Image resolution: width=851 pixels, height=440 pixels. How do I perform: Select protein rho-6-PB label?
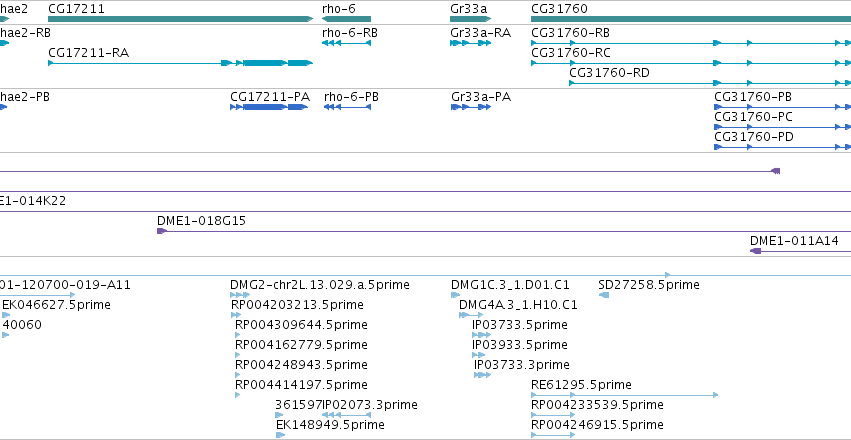click(352, 98)
